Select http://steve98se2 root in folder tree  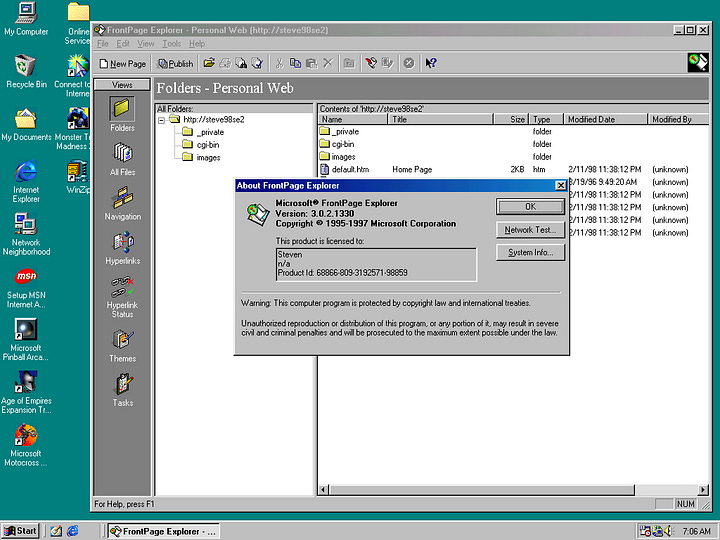(x=214, y=119)
